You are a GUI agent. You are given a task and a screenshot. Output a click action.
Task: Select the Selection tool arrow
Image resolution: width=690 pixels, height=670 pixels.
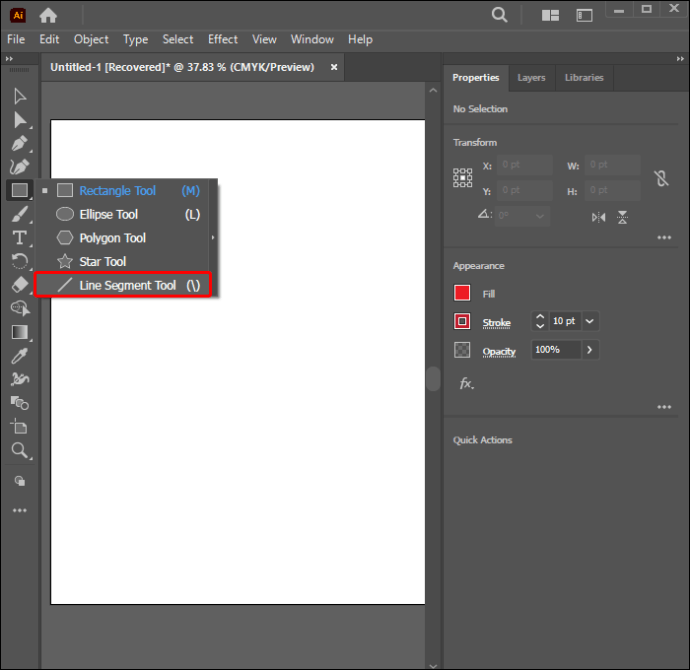[x=19, y=96]
